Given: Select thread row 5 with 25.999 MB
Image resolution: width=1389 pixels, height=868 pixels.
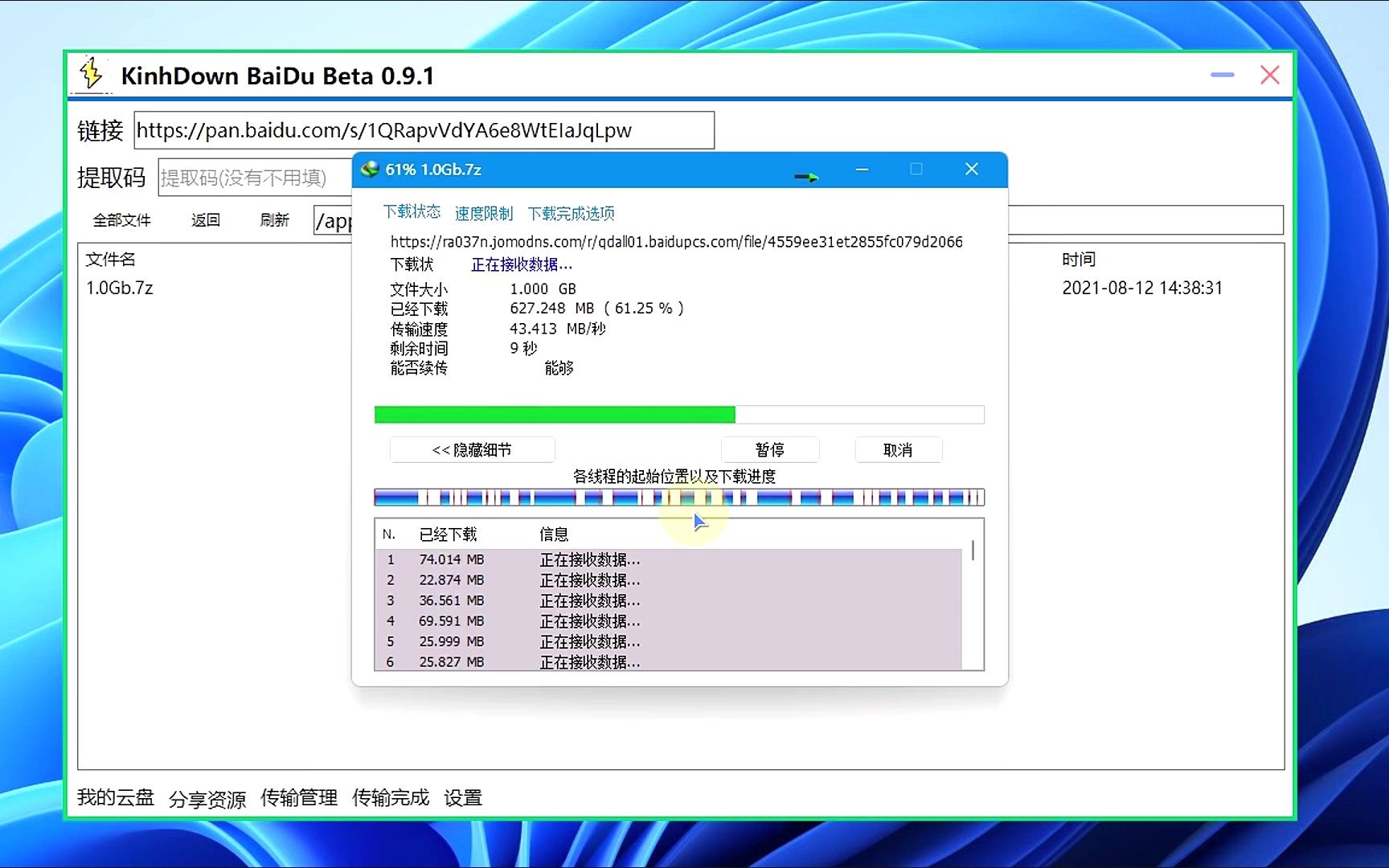Looking at the screenshot, I should click(669, 641).
